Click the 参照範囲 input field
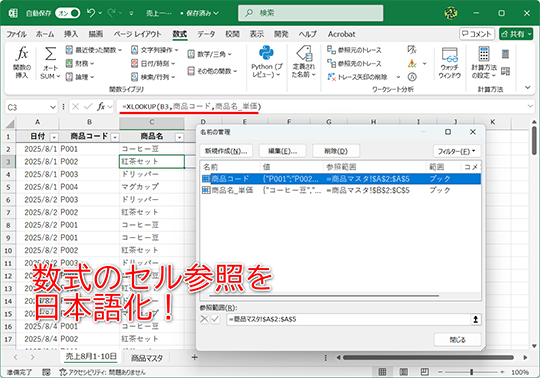 pyautogui.click(x=348, y=319)
